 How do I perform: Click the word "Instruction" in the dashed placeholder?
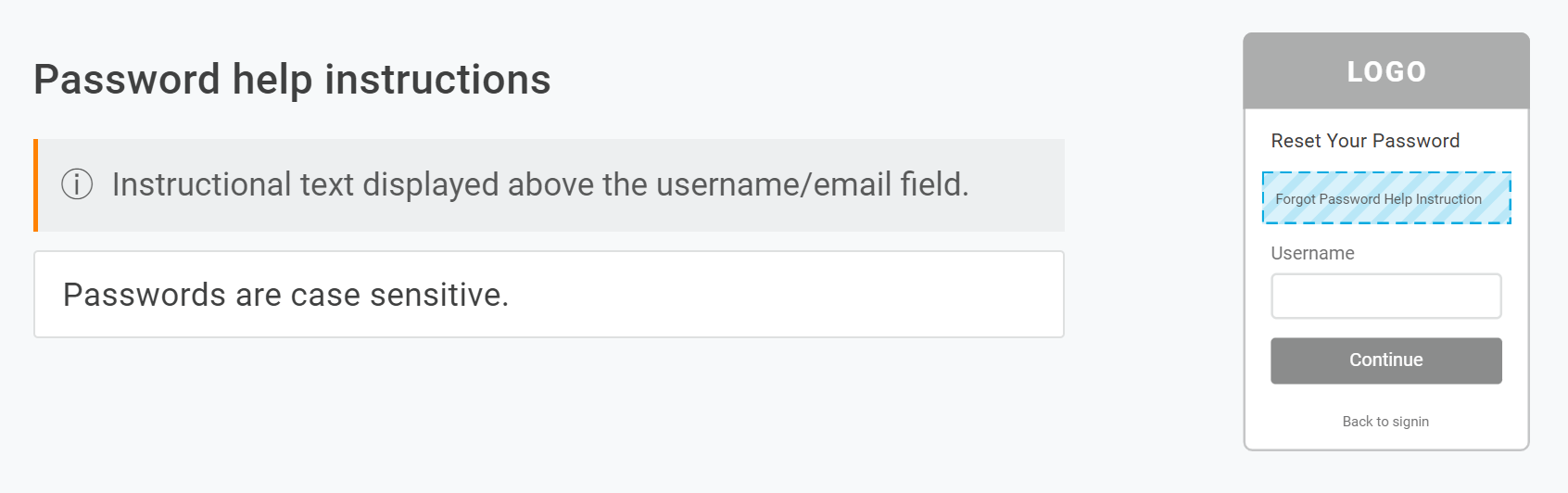click(x=1448, y=199)
